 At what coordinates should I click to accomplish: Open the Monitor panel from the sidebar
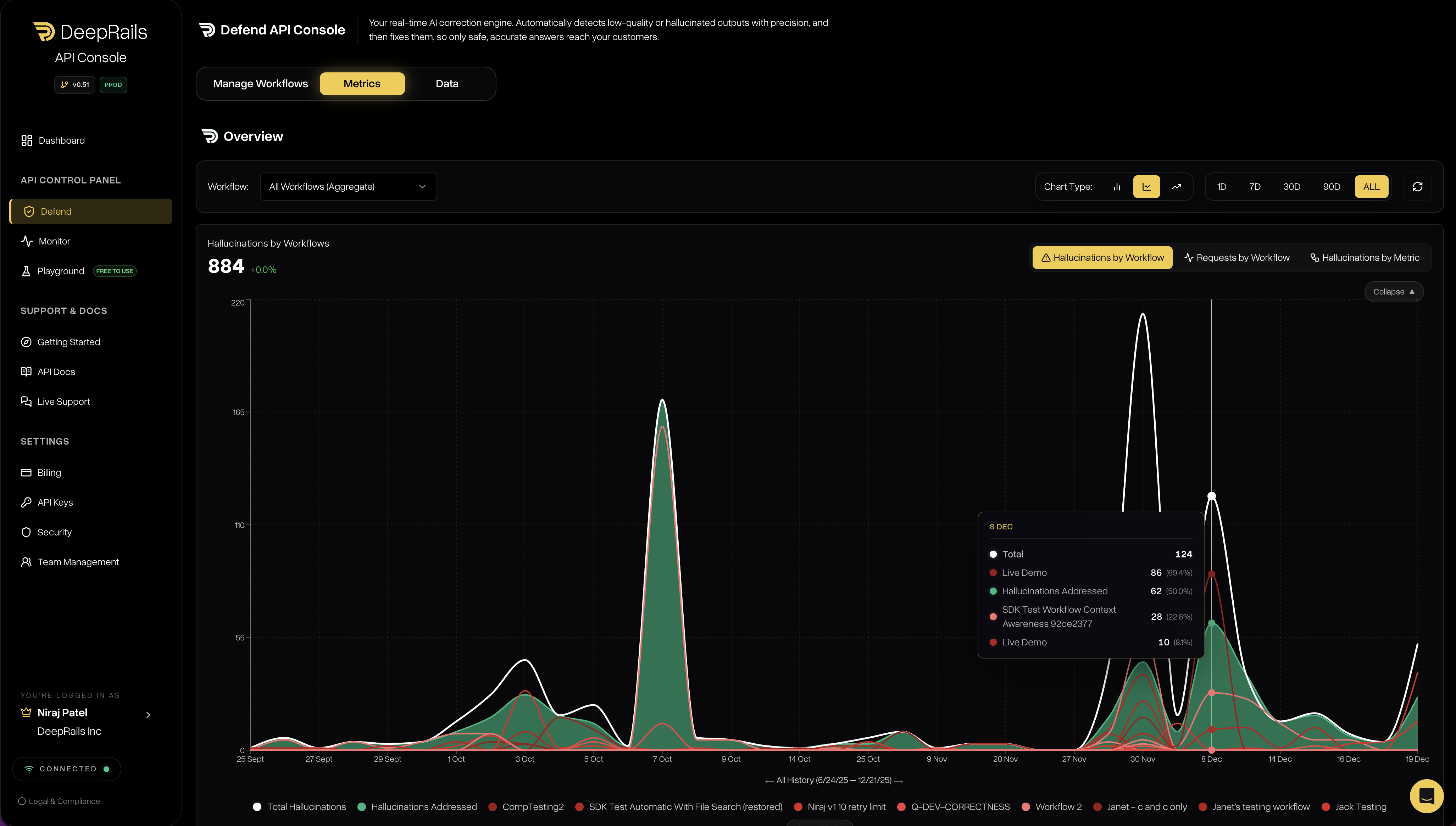coord(54,241)
